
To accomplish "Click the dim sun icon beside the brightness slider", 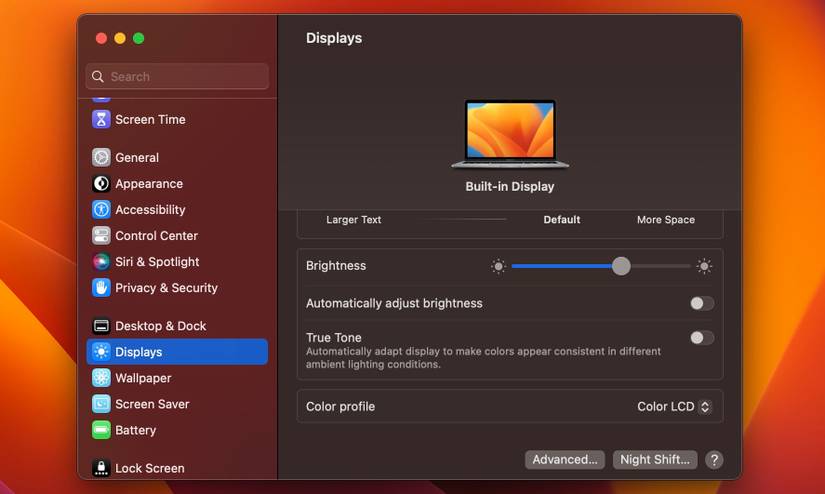I will 498,266.
